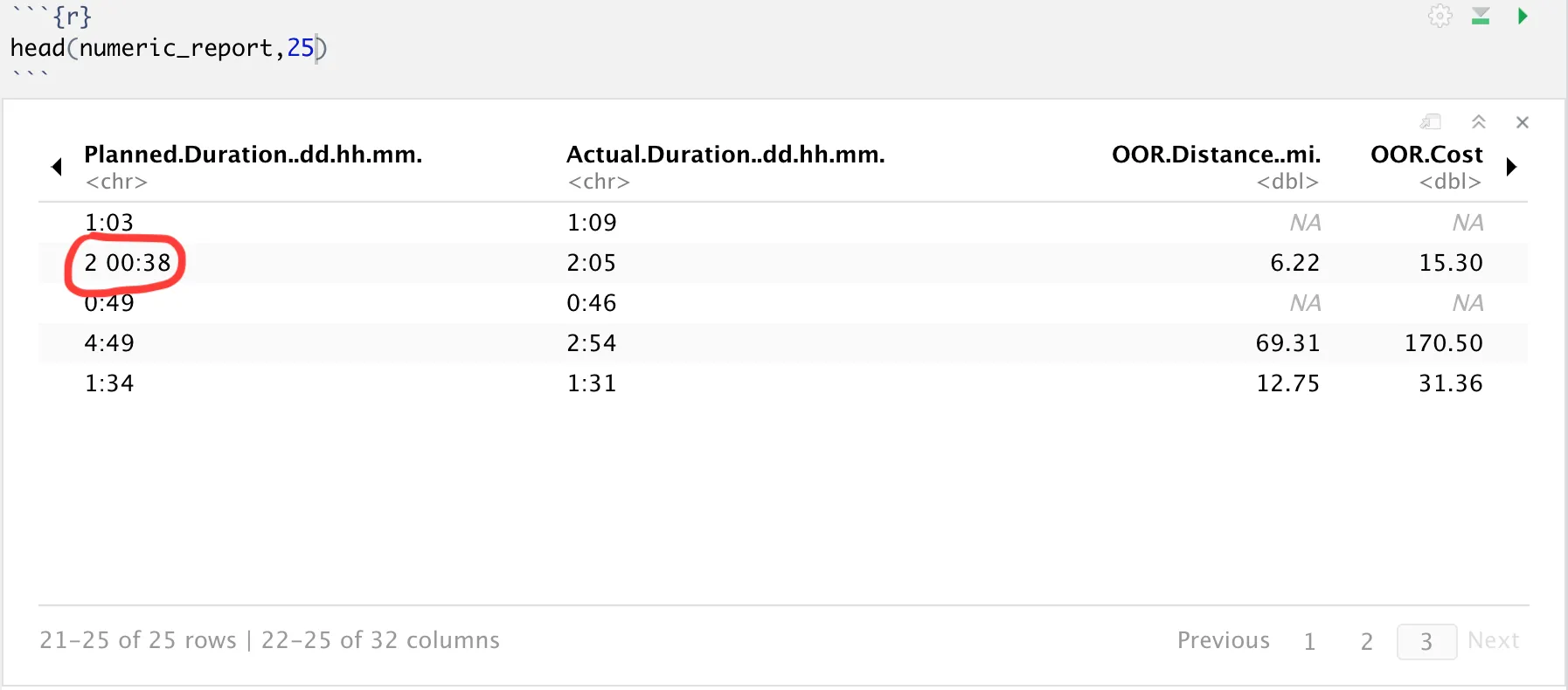This screenshot has height=690, width=1568.
Task: Select actual duration cell 2:54
Action: [x=592, y=343]
